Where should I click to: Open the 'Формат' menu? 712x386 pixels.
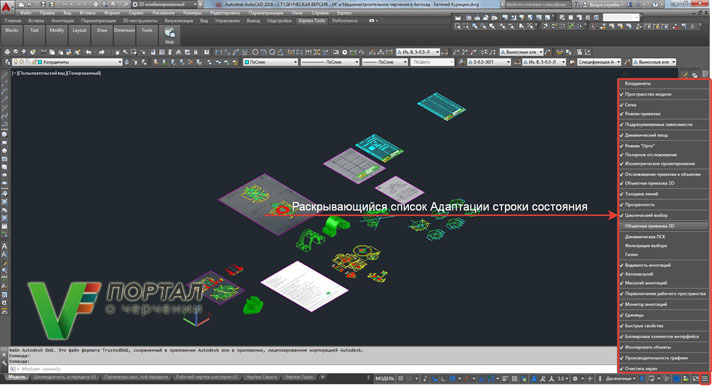pos(112,13)
